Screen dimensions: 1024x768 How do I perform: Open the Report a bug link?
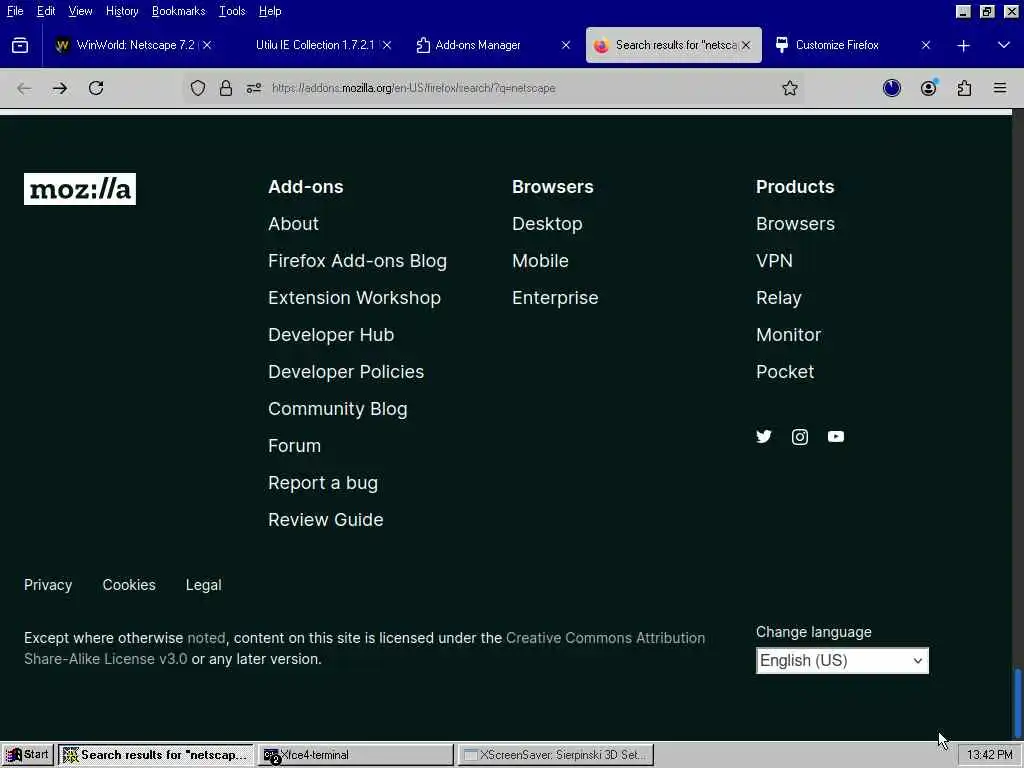[323, 483]
